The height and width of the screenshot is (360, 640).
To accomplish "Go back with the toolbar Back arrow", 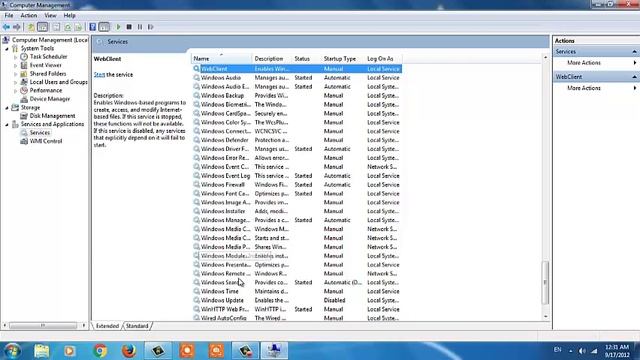I will pyautogui.click(x=6, y=27).
